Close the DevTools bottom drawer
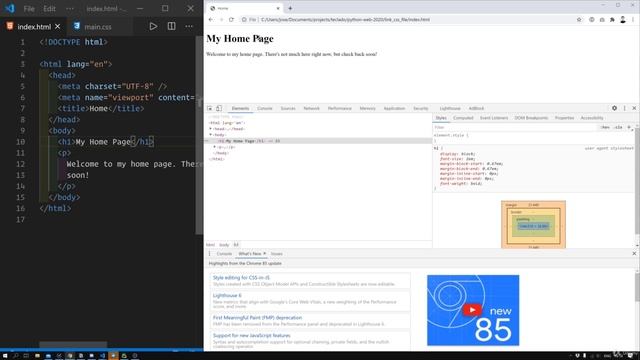Screen dimensions: 640x360 click(634, 254)
